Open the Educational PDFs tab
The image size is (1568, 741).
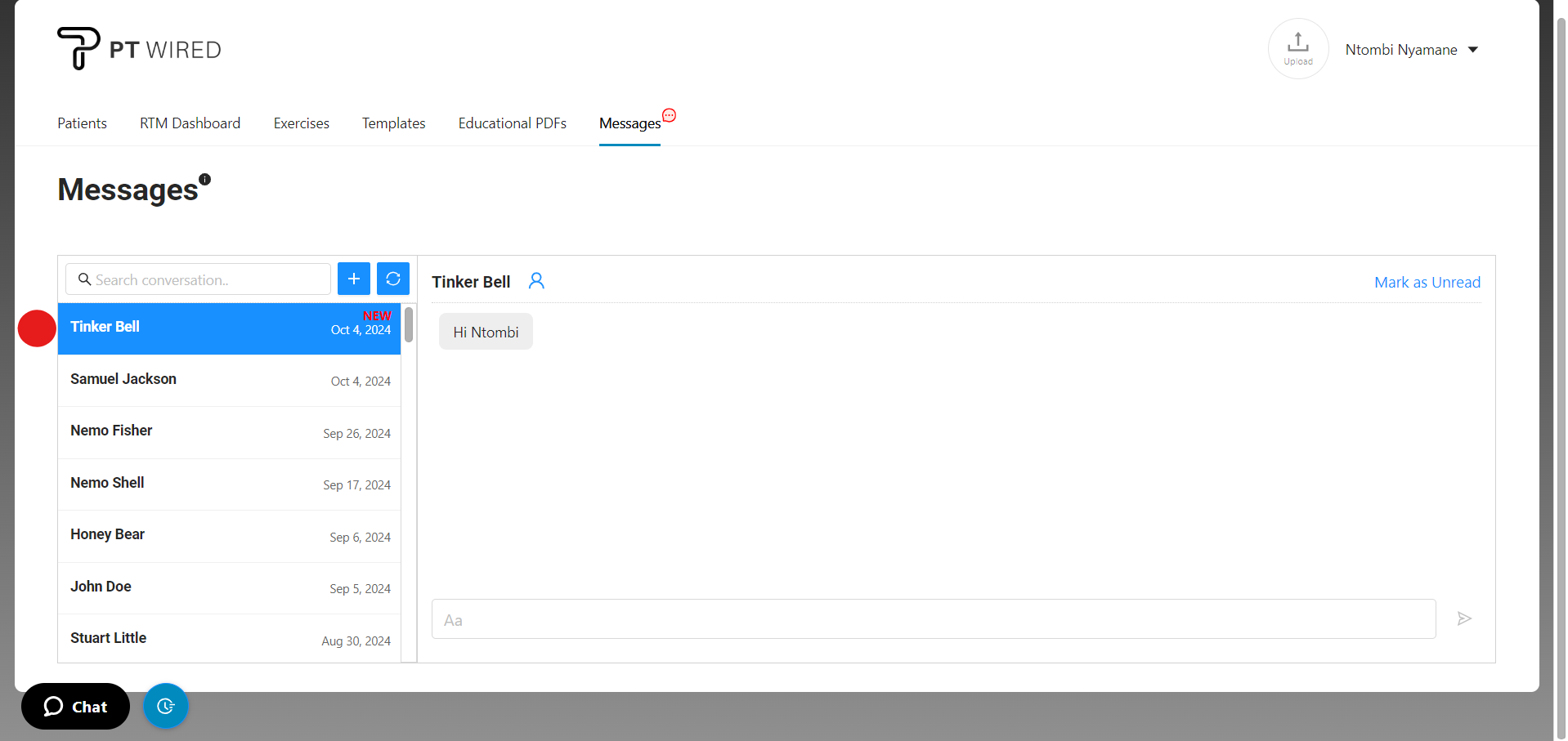click(512, 123)
